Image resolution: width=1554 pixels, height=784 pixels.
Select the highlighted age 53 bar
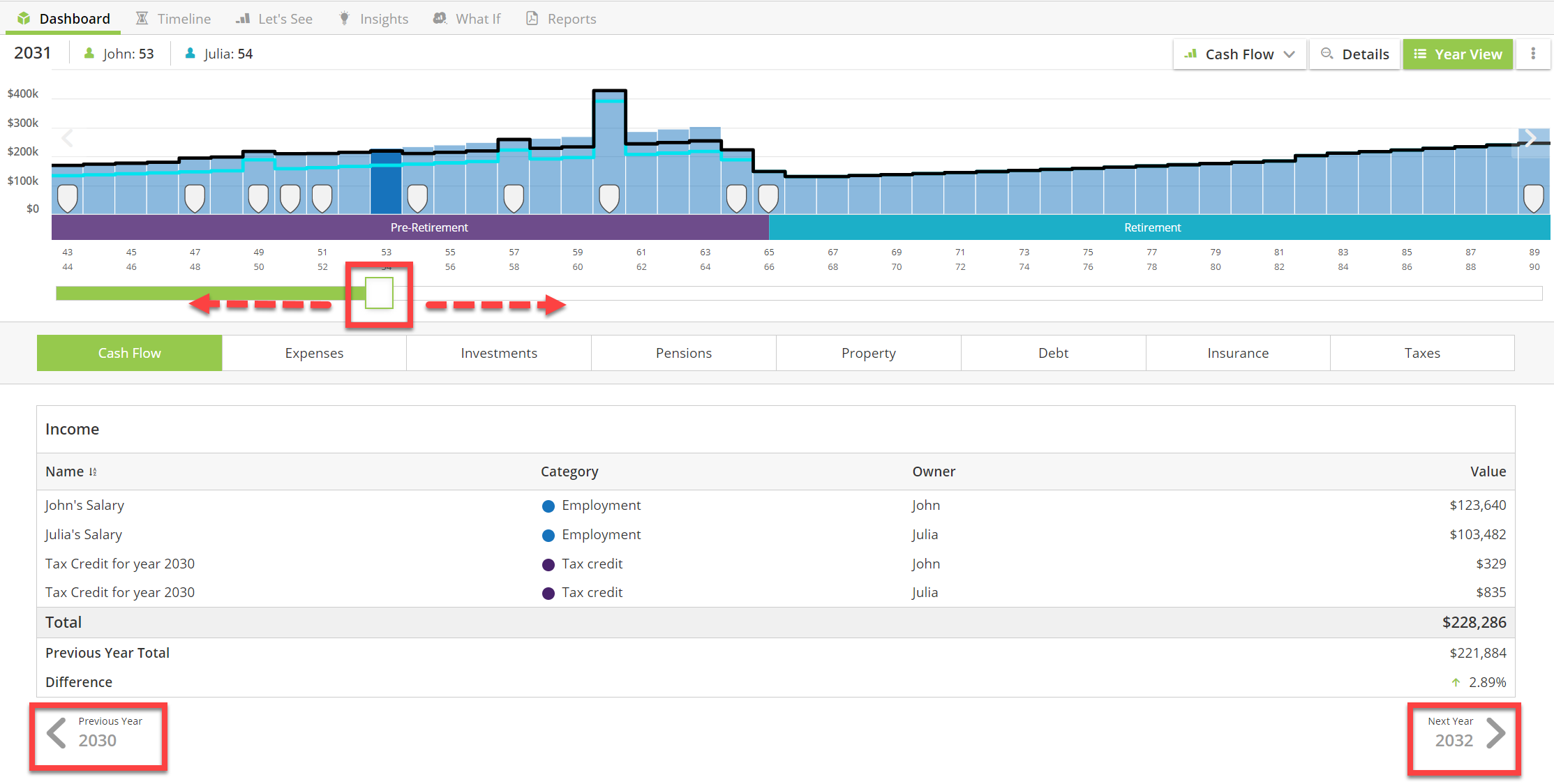(386, 183)
